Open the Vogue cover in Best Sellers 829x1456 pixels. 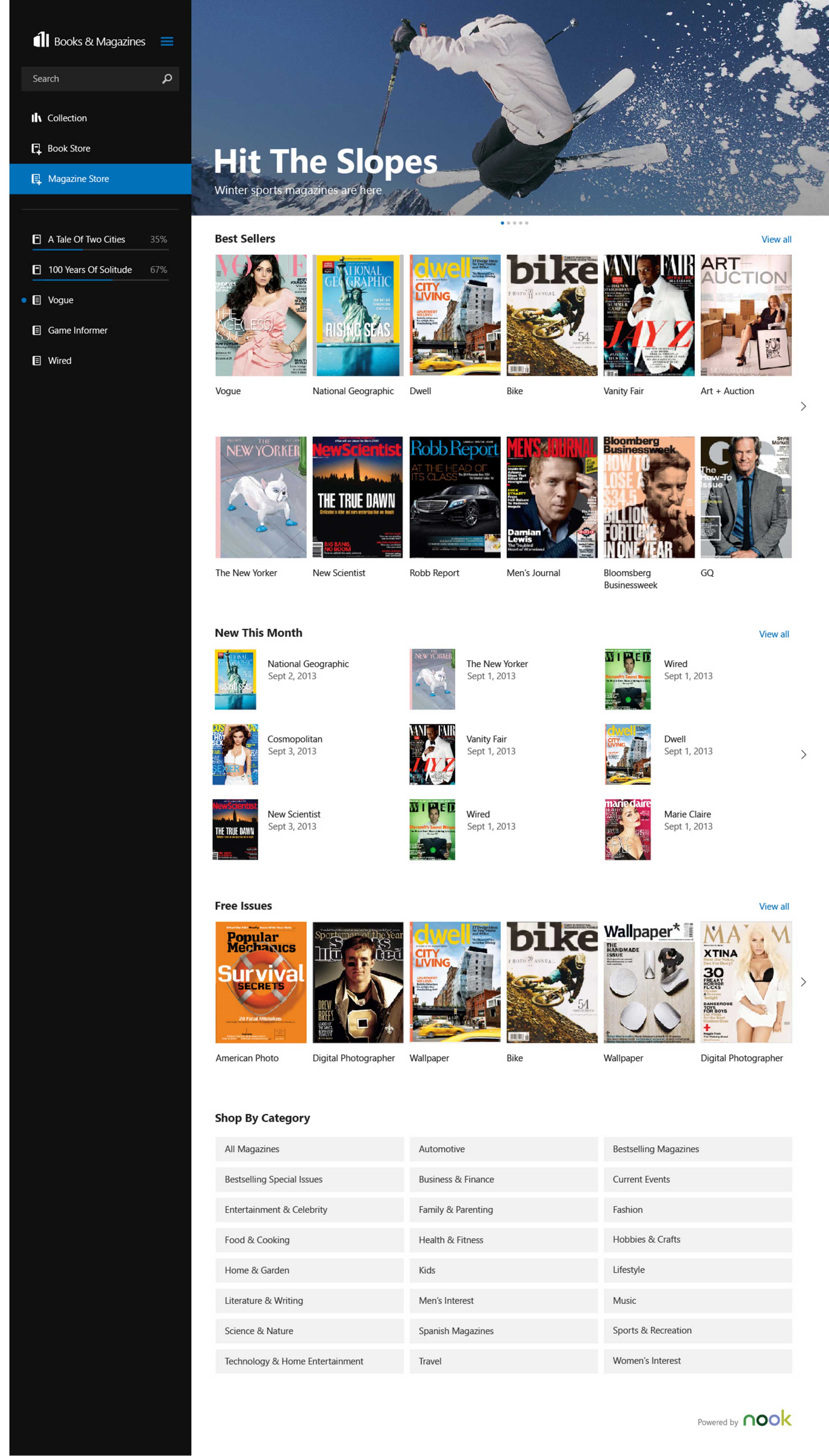pyautogui.click(x=261, y=315)
